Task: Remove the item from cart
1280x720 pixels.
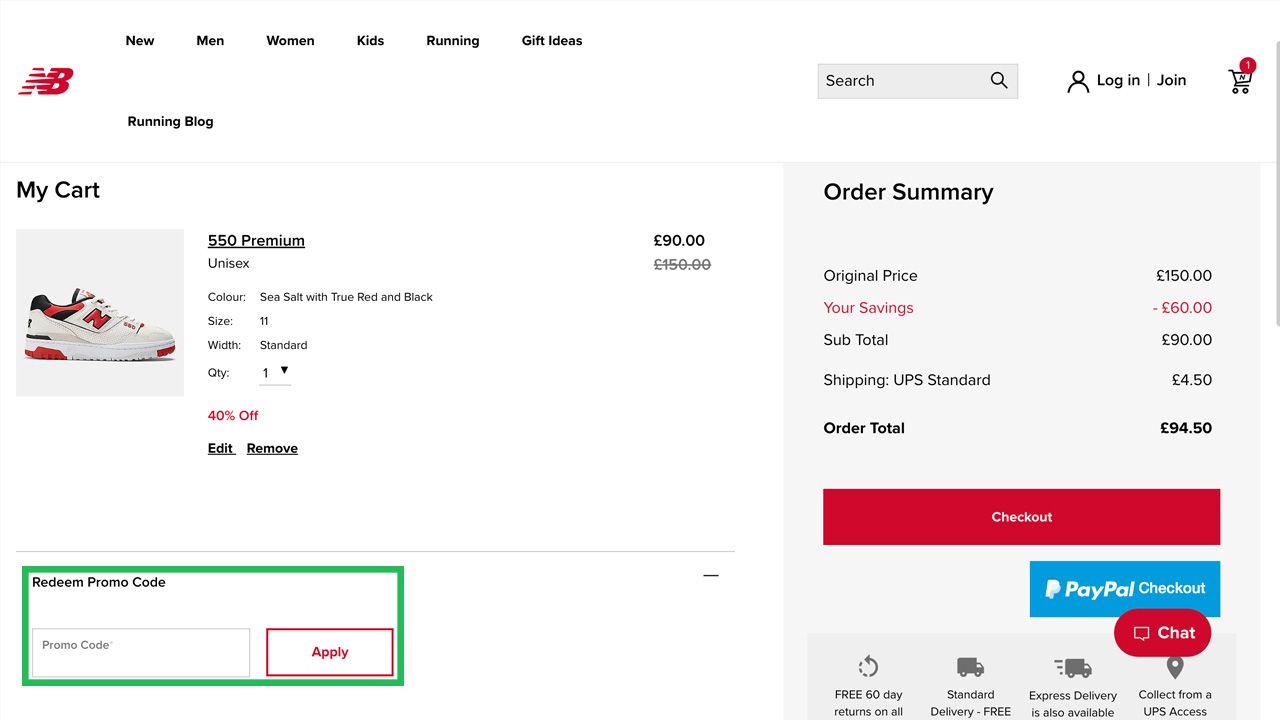Action: 272,448
